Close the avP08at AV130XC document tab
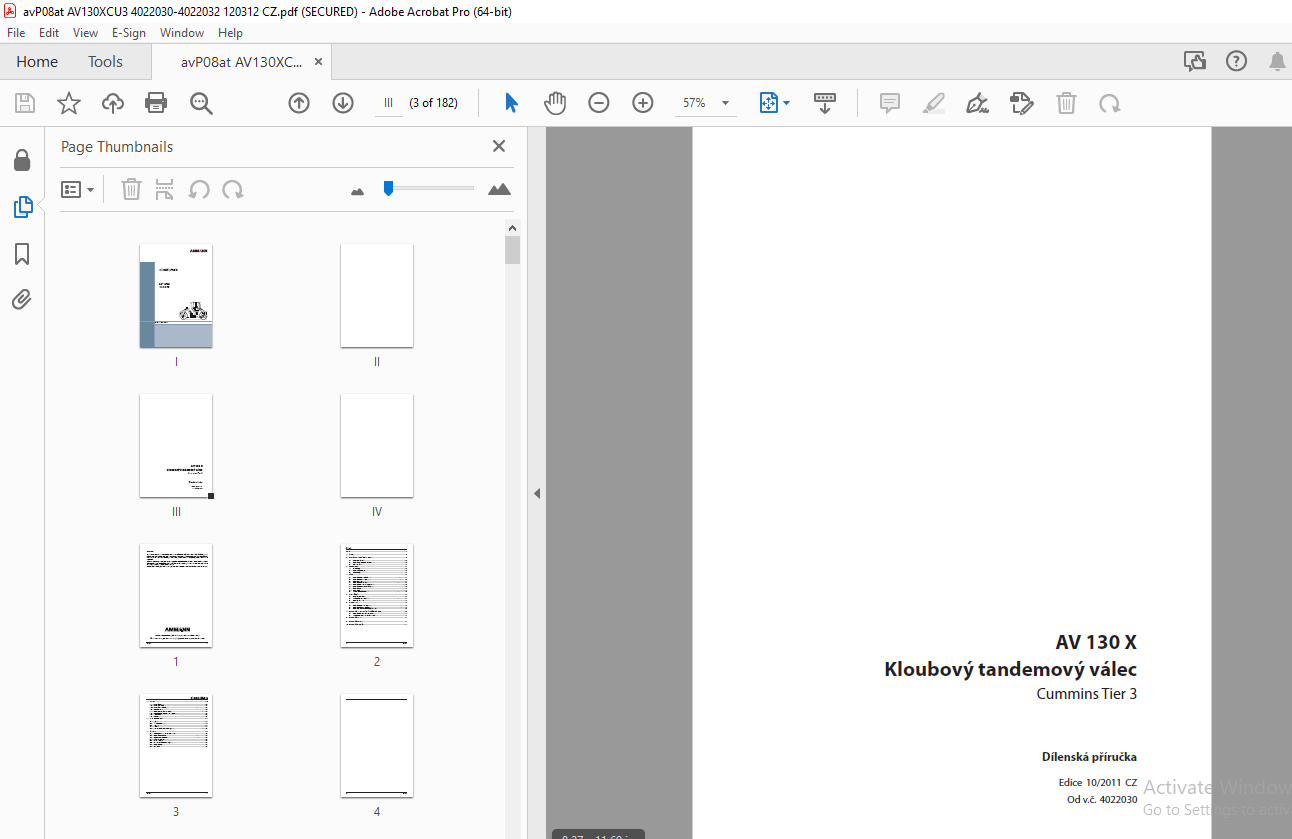 [318, 62]
